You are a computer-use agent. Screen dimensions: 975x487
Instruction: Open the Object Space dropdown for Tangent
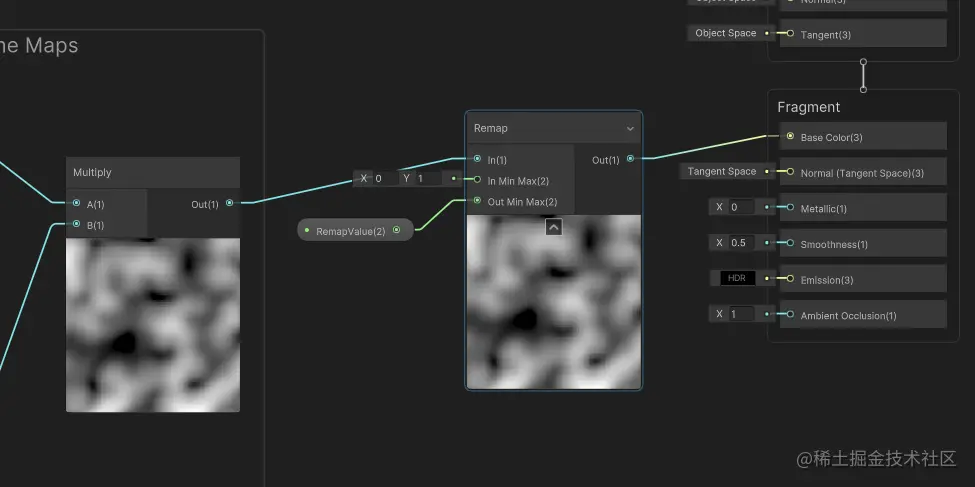(x=726, y=33)
